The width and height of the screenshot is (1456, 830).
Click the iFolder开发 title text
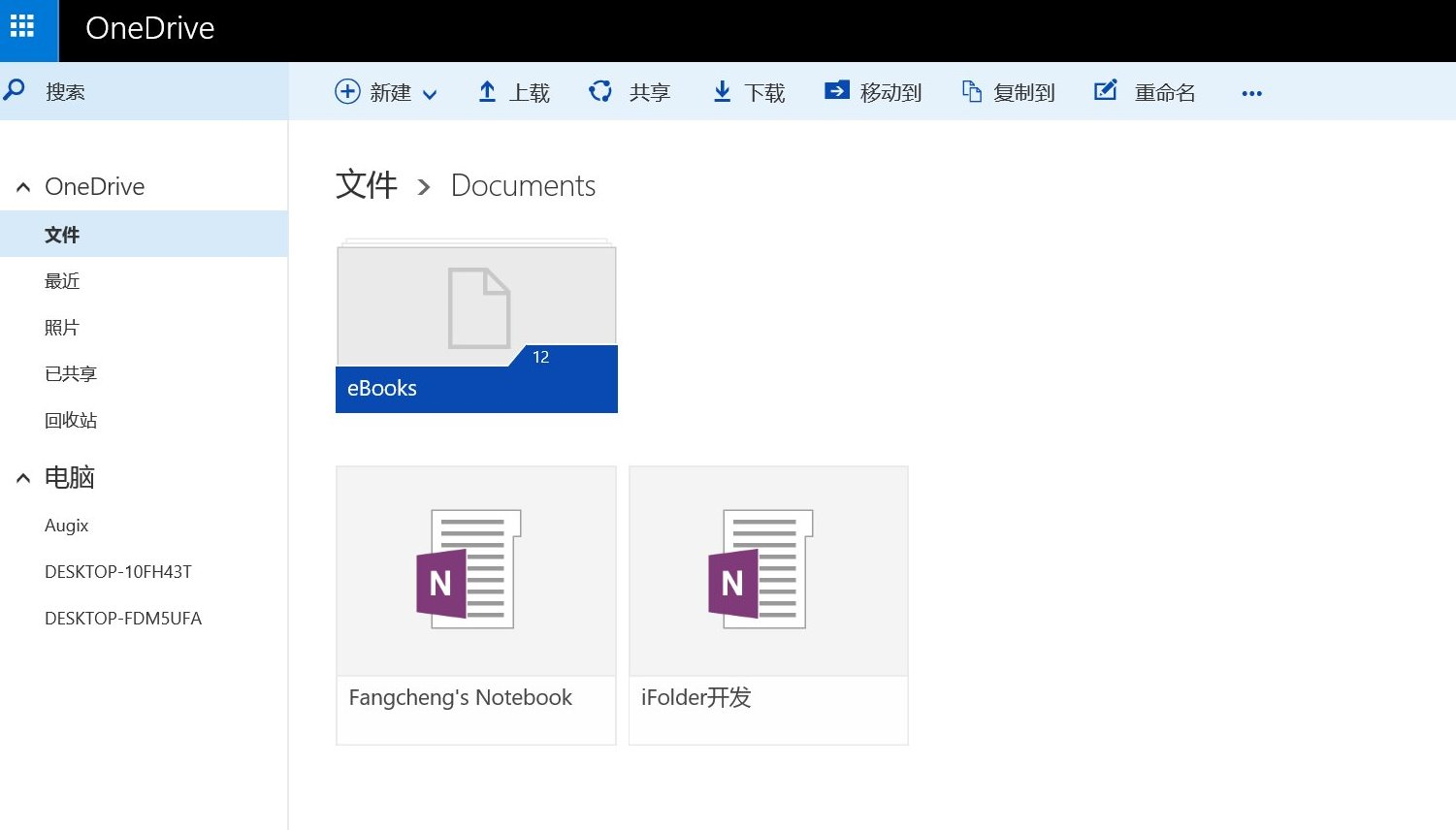pyautogui.click(x=696, y=697)
